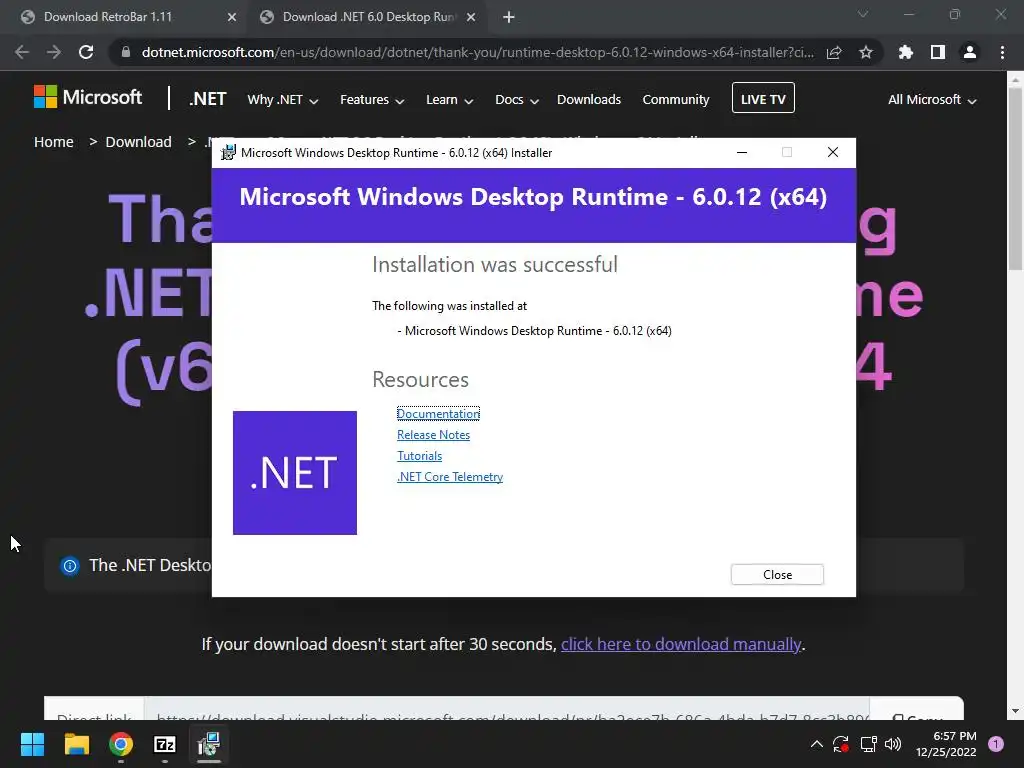Open the Chrome three-dot menu
This screenshot has width=1024, height=768.
pos(1002,52)
